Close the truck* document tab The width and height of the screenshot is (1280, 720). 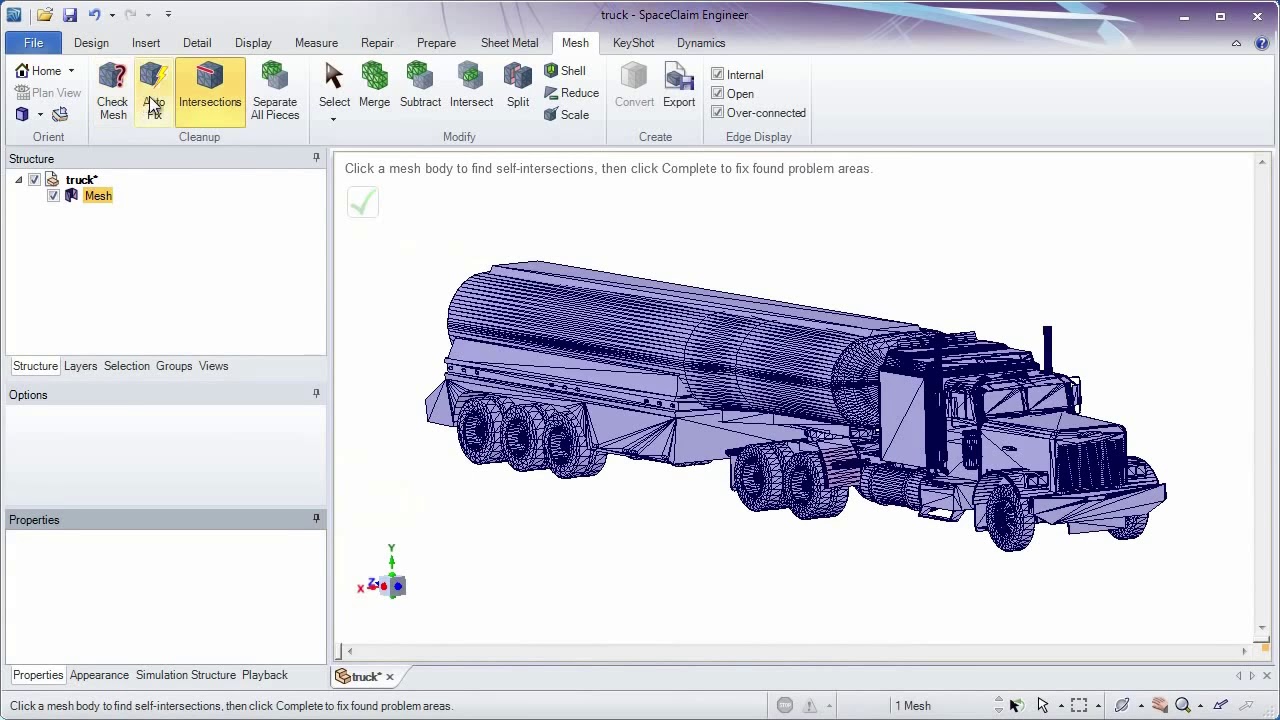390,677
